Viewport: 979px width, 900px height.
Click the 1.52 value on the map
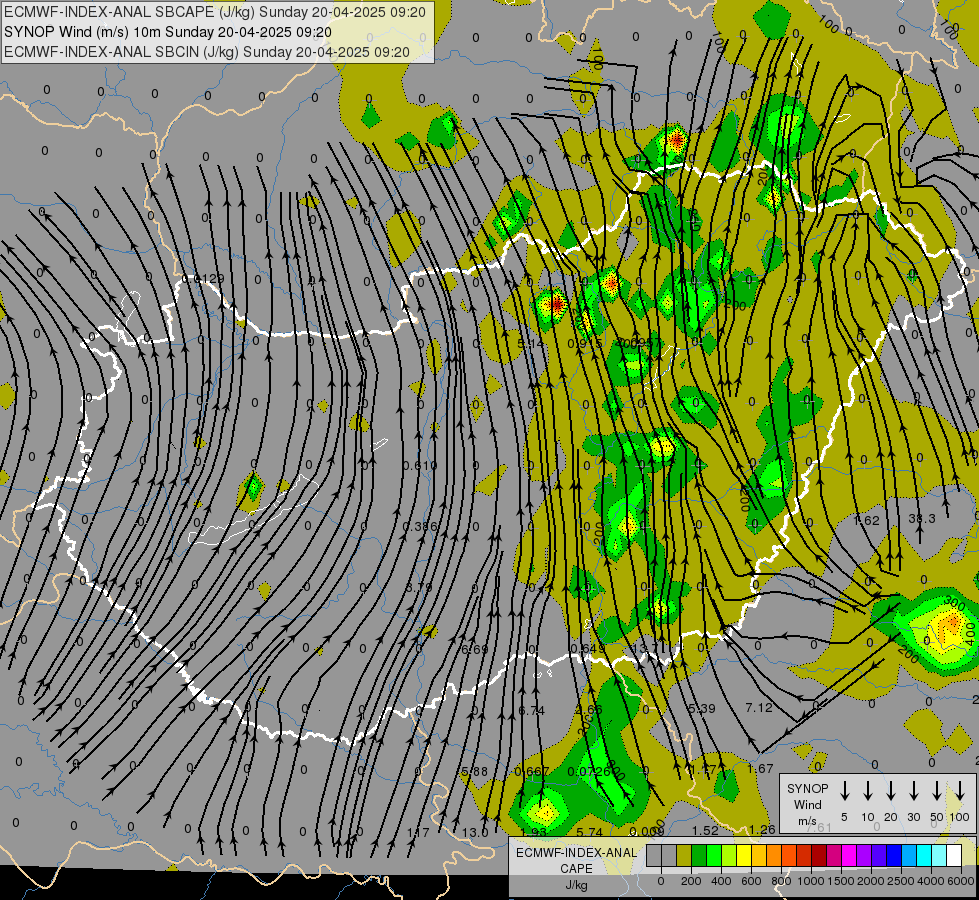pos(706,830)
